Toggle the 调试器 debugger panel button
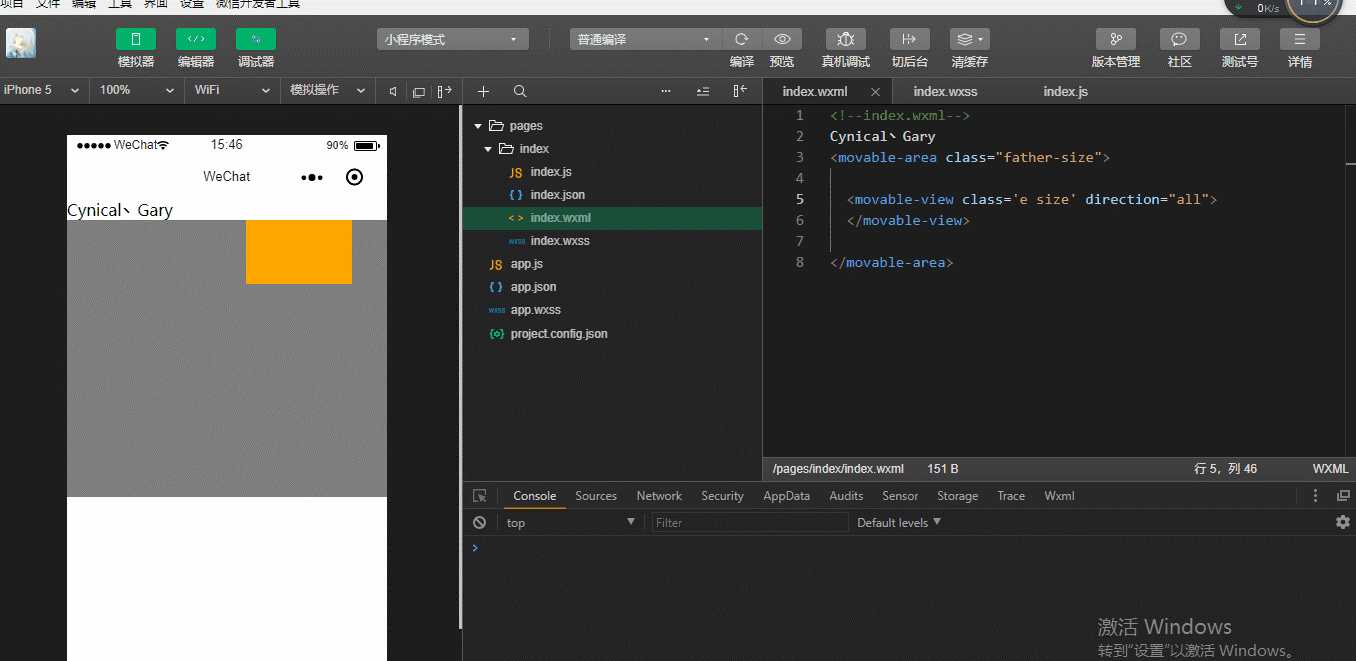Image resolution: width=1356 pixels, height=661 pixels. coord(256,39)
